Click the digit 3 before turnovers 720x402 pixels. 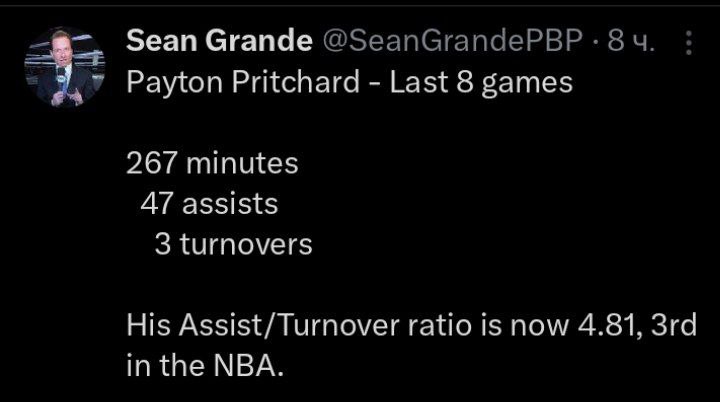pyautogui.click(x=161, y=245)
